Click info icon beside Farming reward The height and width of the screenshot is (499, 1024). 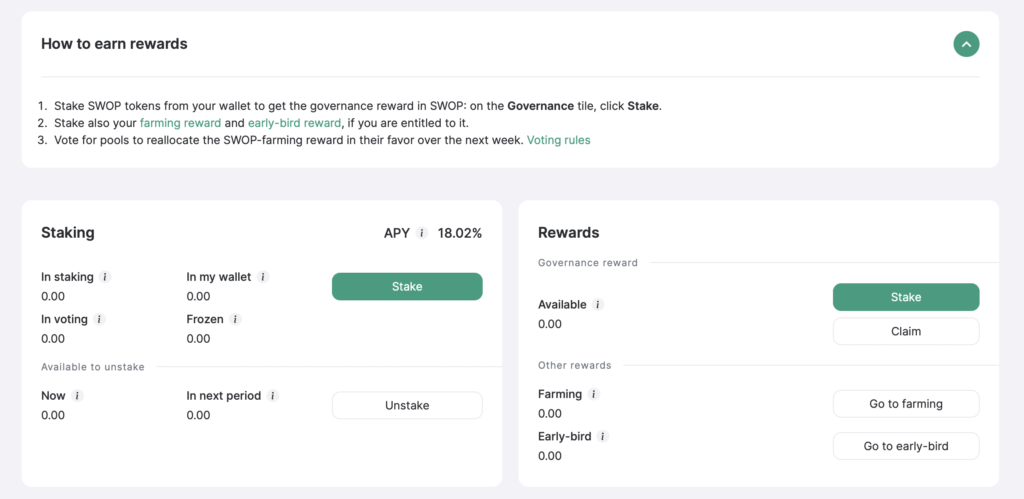click(594, 394)
